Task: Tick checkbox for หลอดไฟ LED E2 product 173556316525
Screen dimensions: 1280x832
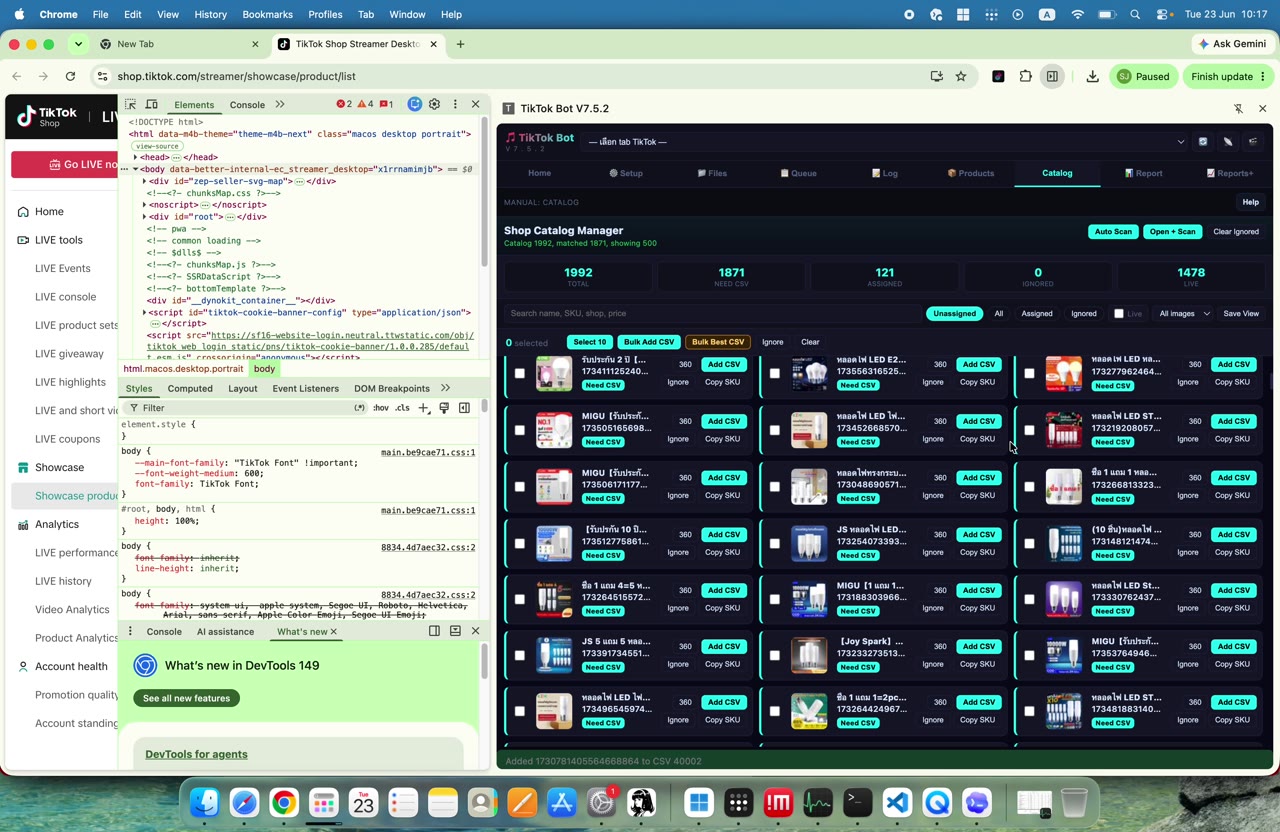Action: click(774, 373)
